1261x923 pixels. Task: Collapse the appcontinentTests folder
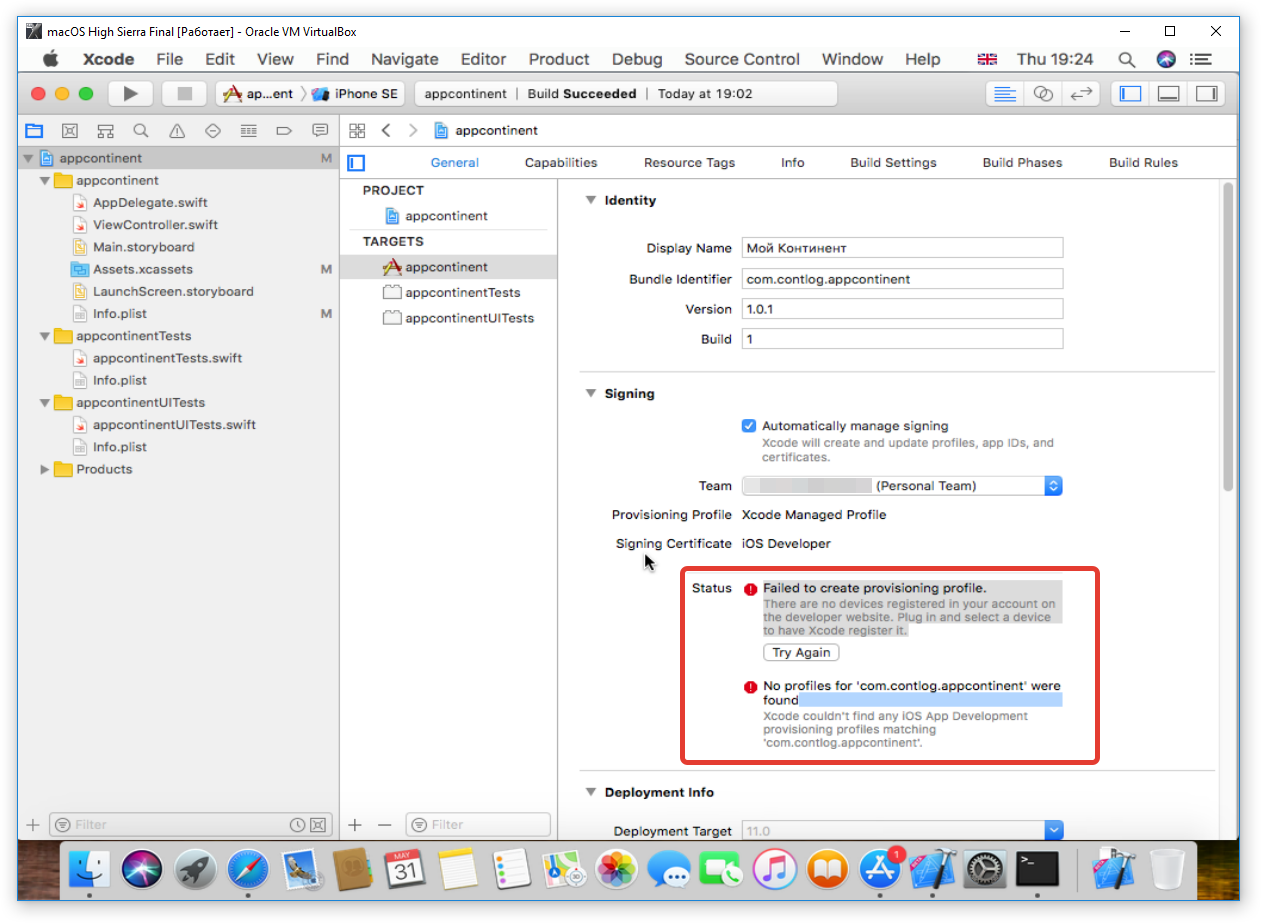(x=44, y=336)
